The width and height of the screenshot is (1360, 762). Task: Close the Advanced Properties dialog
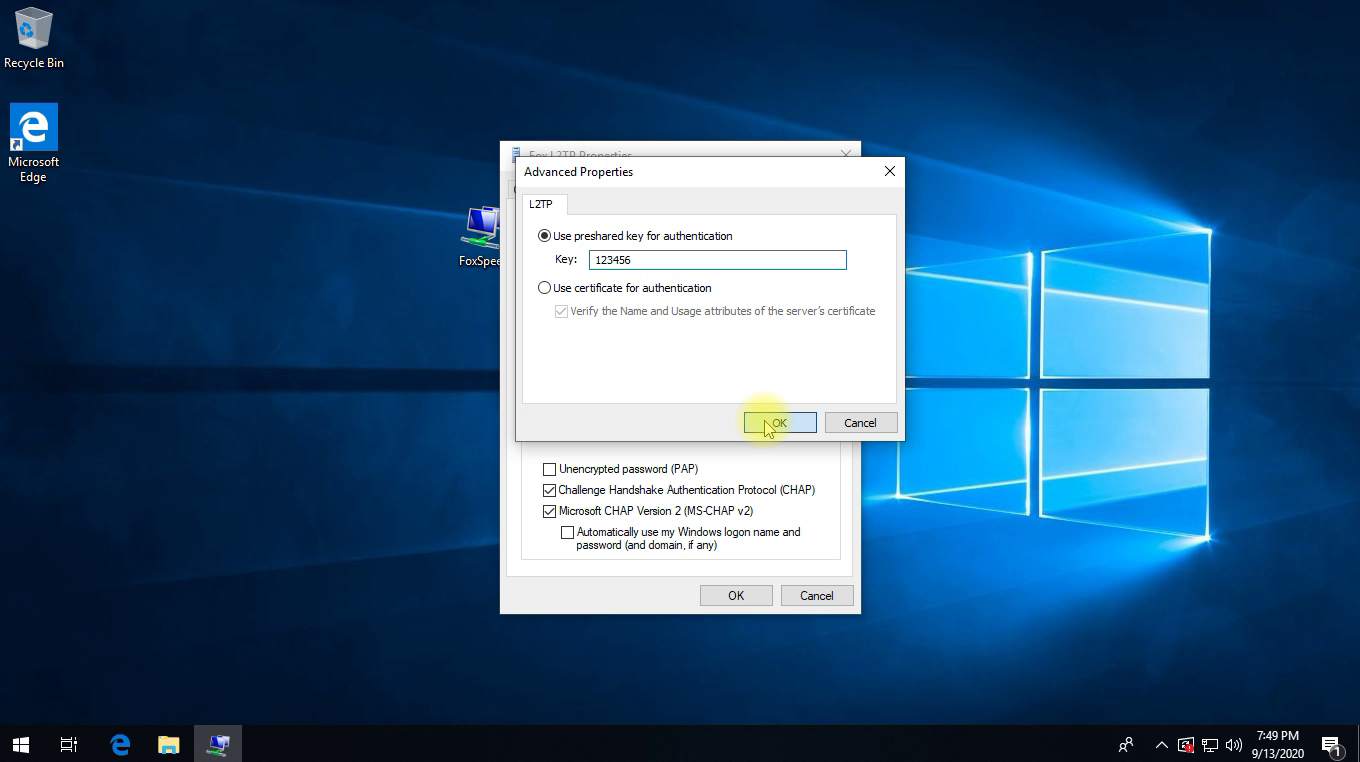pos(889,172)
